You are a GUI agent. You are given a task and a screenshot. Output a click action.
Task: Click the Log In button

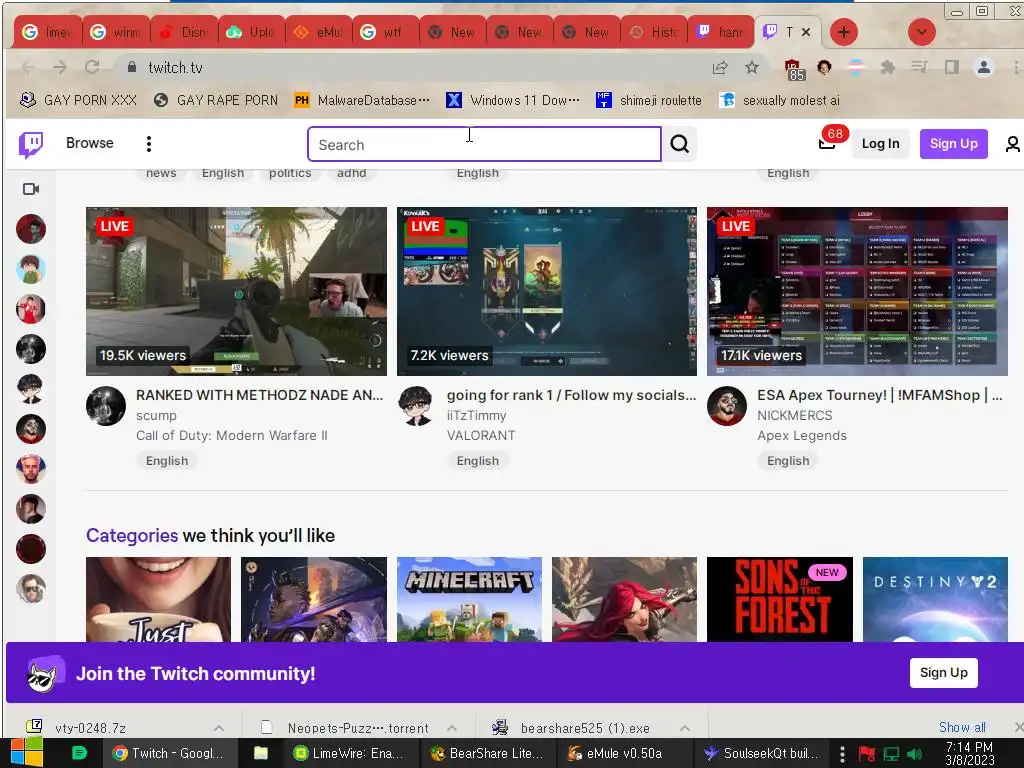point(880,144)
